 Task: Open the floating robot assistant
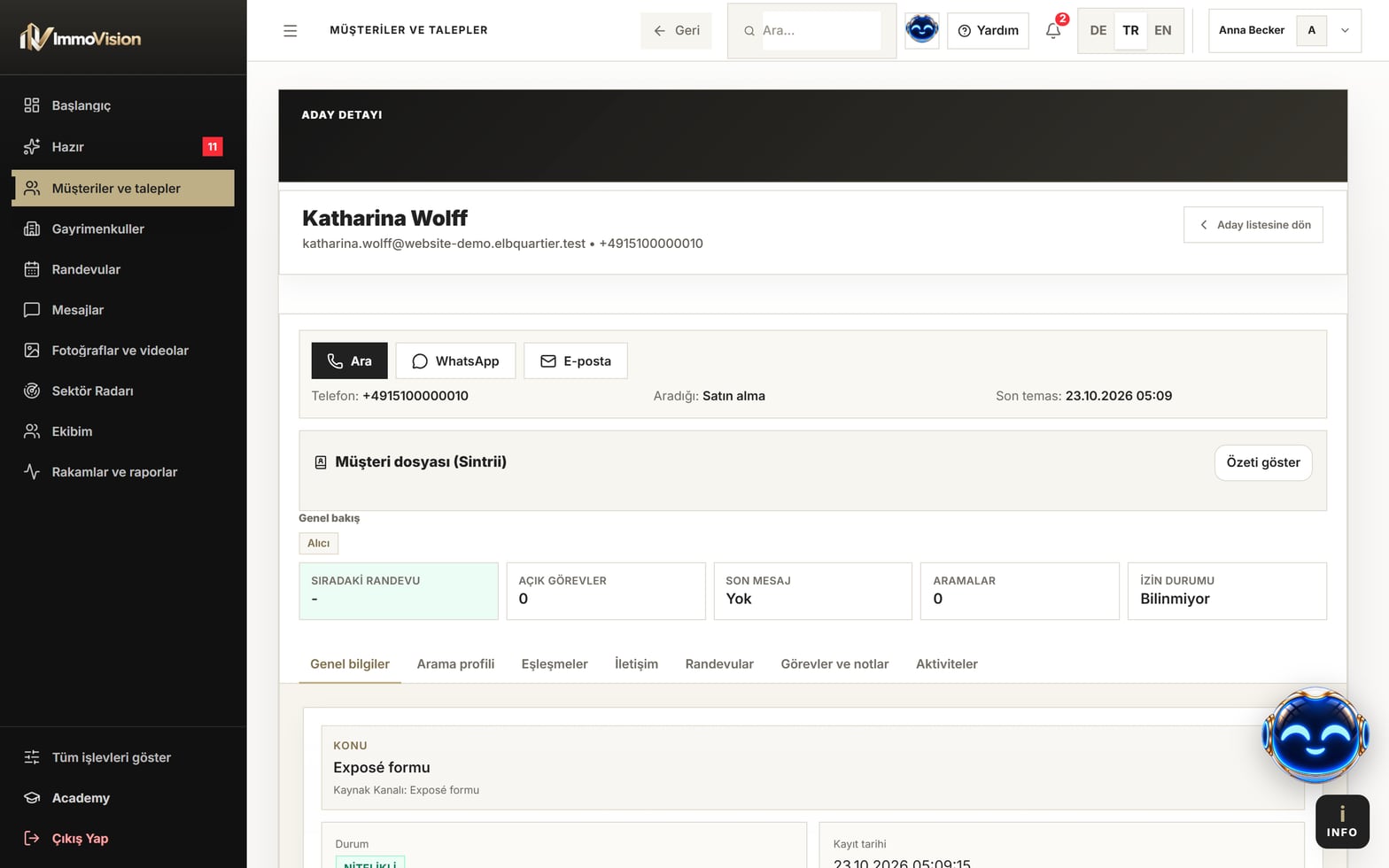click(1315, 735)
